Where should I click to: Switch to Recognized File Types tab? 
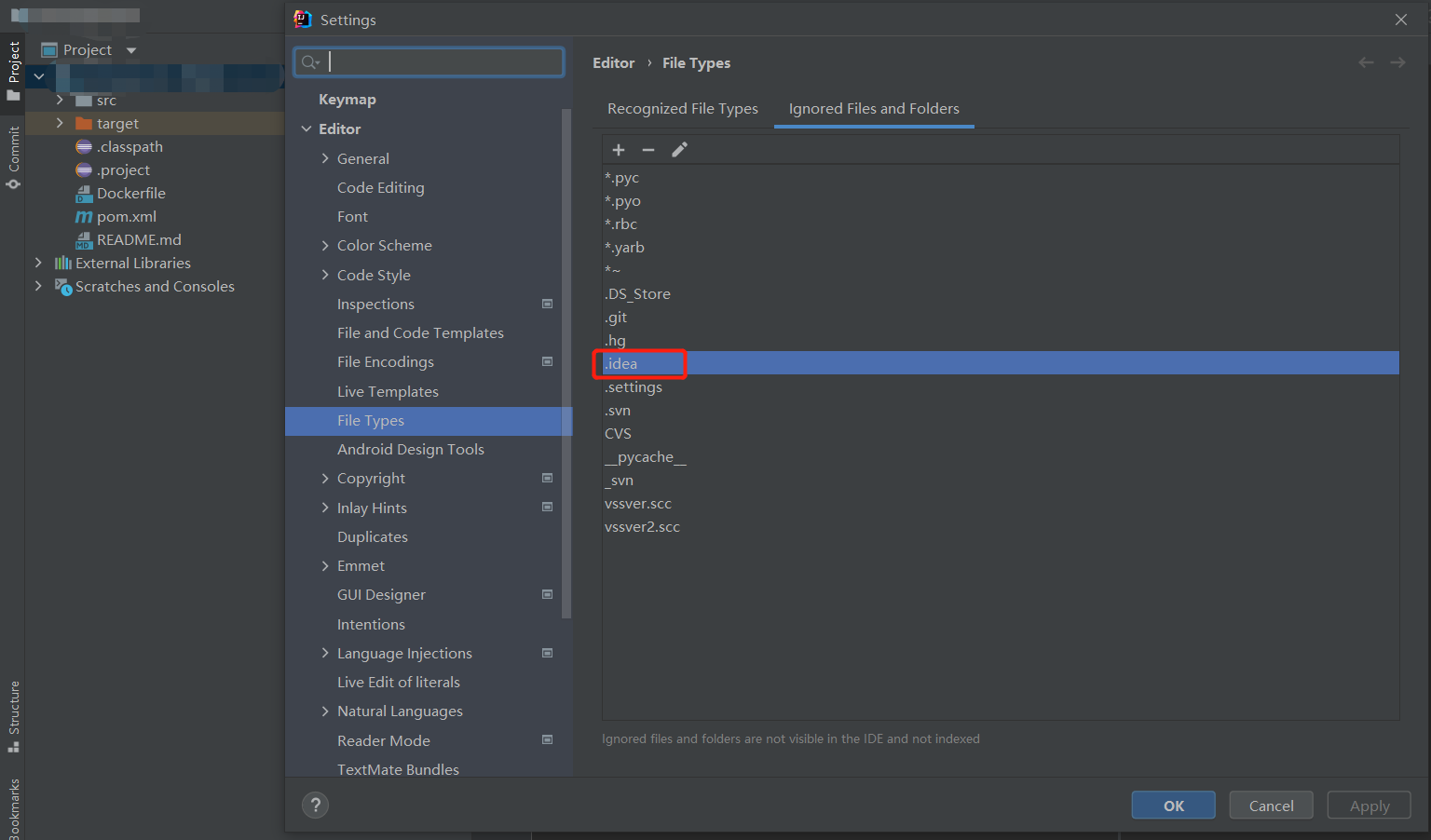[683, 109]
